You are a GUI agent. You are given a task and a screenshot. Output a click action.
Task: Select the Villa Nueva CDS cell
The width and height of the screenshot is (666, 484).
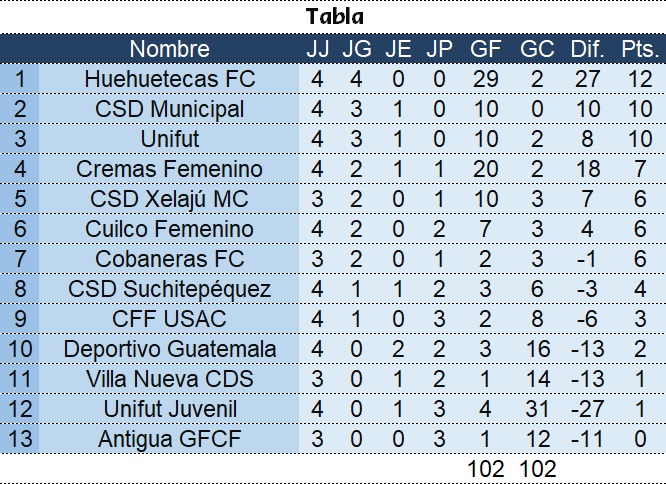click(170, 379)
